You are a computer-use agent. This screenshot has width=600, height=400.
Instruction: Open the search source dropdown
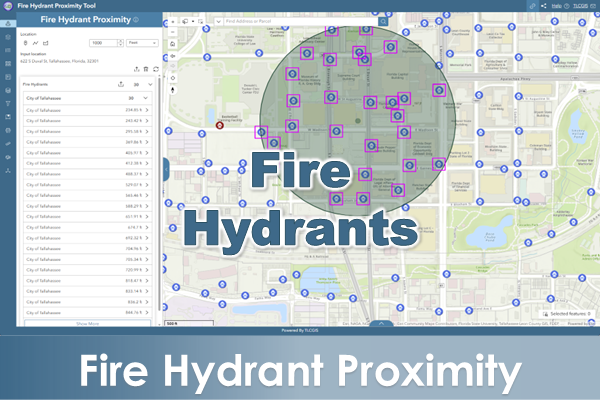pos(218,22)
